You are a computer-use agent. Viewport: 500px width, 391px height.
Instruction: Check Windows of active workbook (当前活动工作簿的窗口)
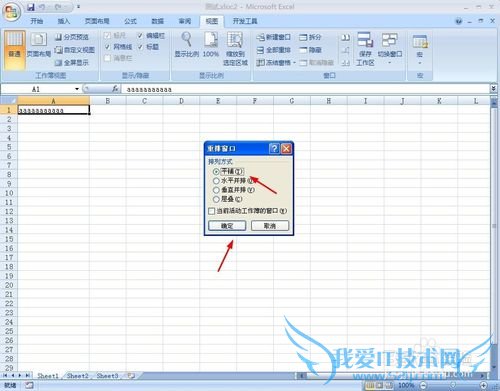pyautogui.click(x=211, y=211)
